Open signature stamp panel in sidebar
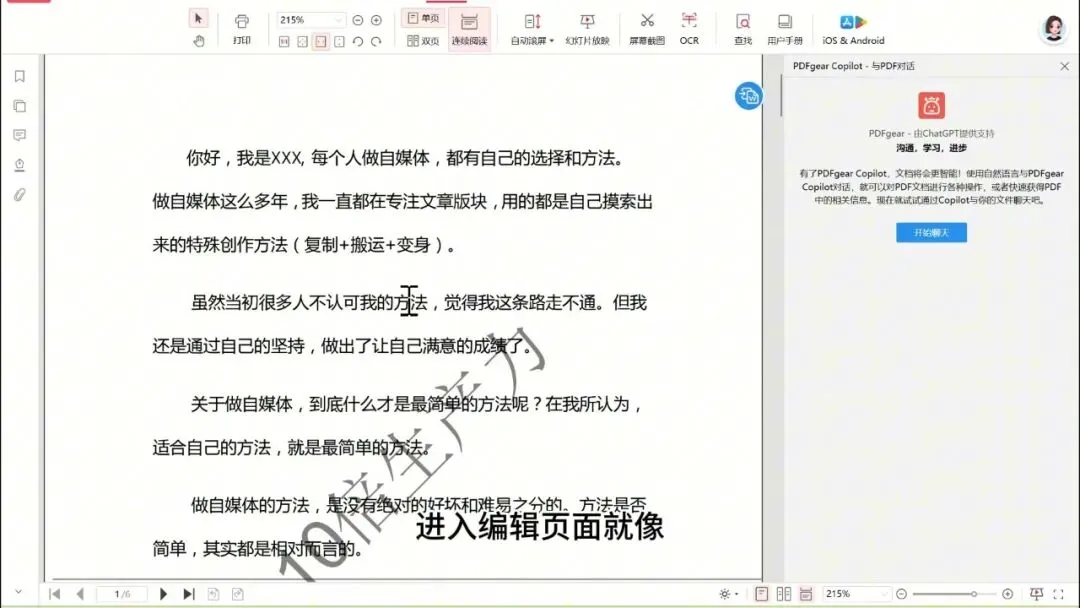The width and height of the screenshot is (1080, 608). coord(20,165)
